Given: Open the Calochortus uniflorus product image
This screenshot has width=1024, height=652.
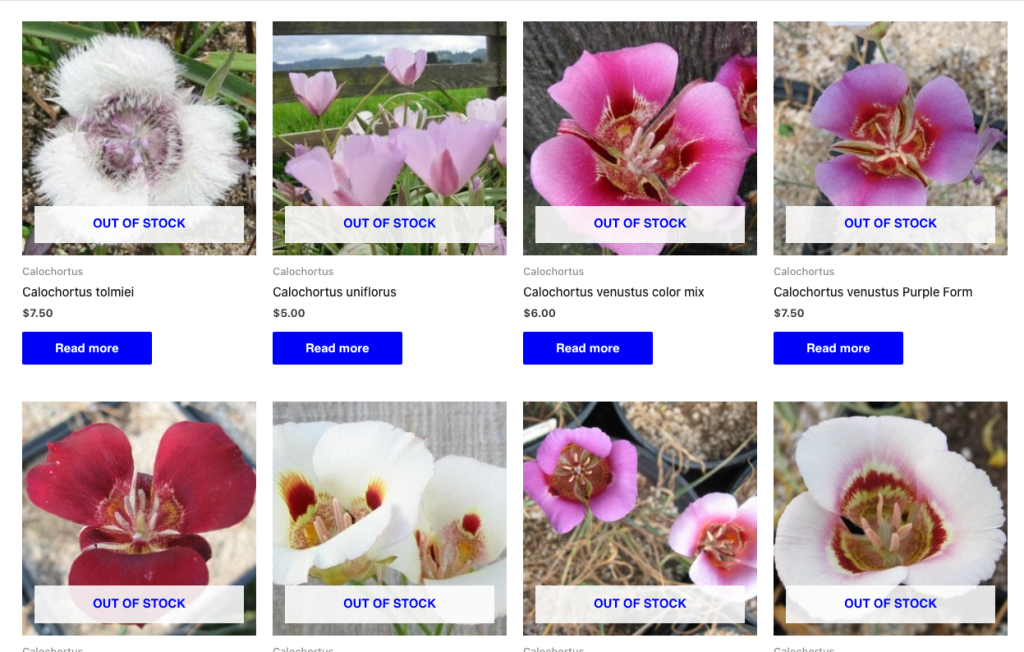Looking at the screenshot, I should point(389,138).
